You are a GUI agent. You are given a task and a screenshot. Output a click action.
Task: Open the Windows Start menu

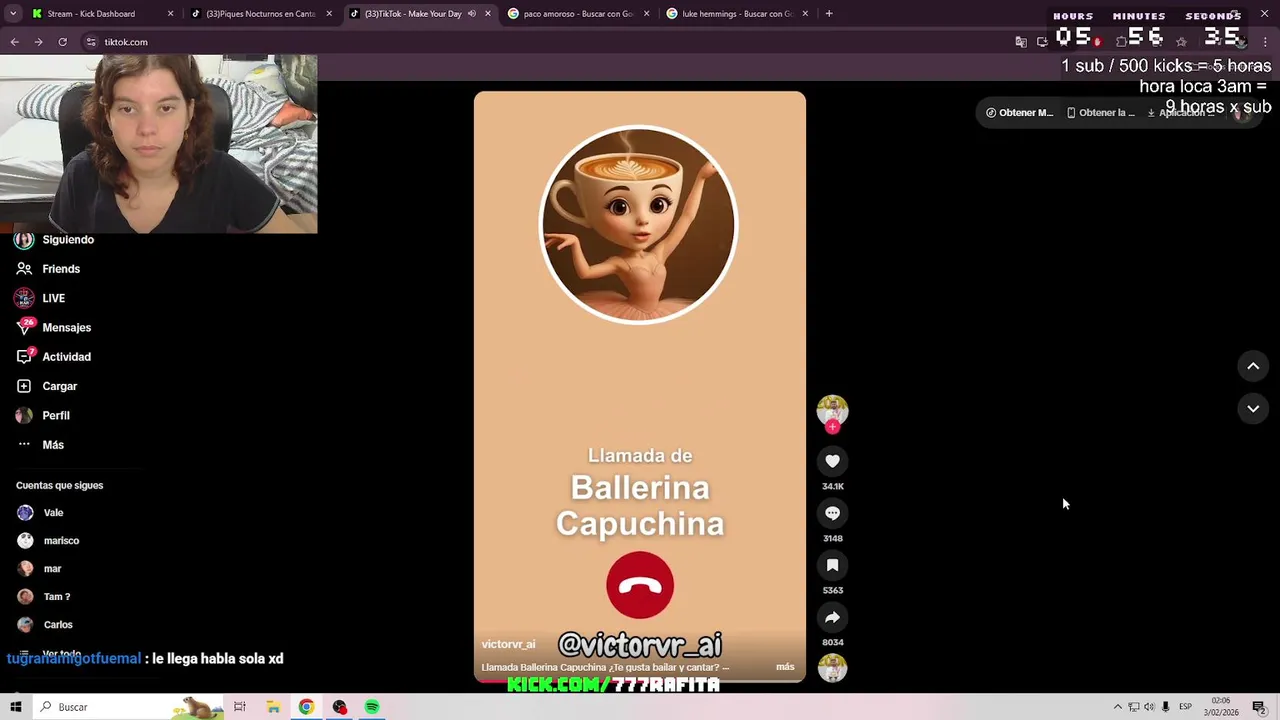click(15, 707)
